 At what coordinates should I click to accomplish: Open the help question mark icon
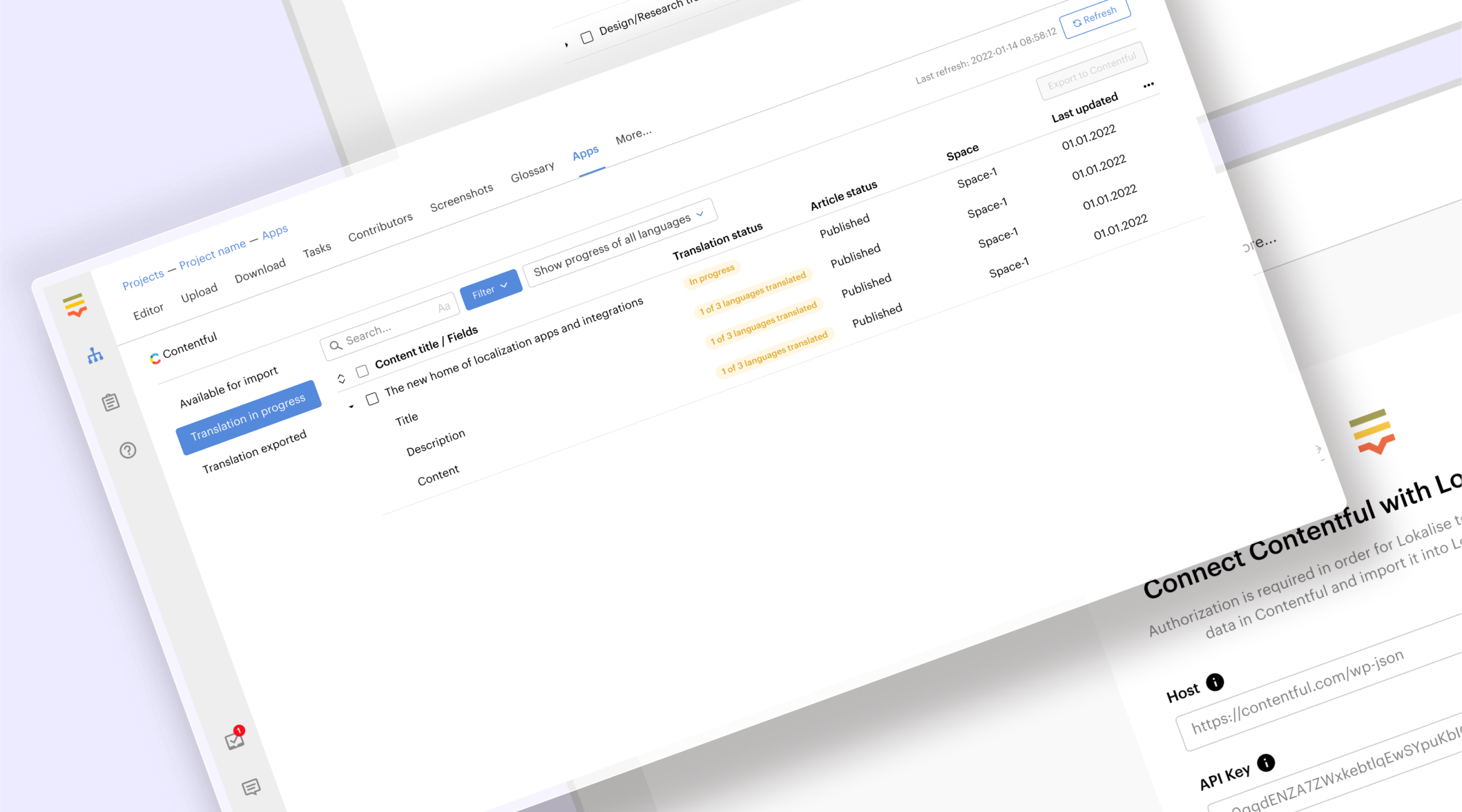coord(127,450)
